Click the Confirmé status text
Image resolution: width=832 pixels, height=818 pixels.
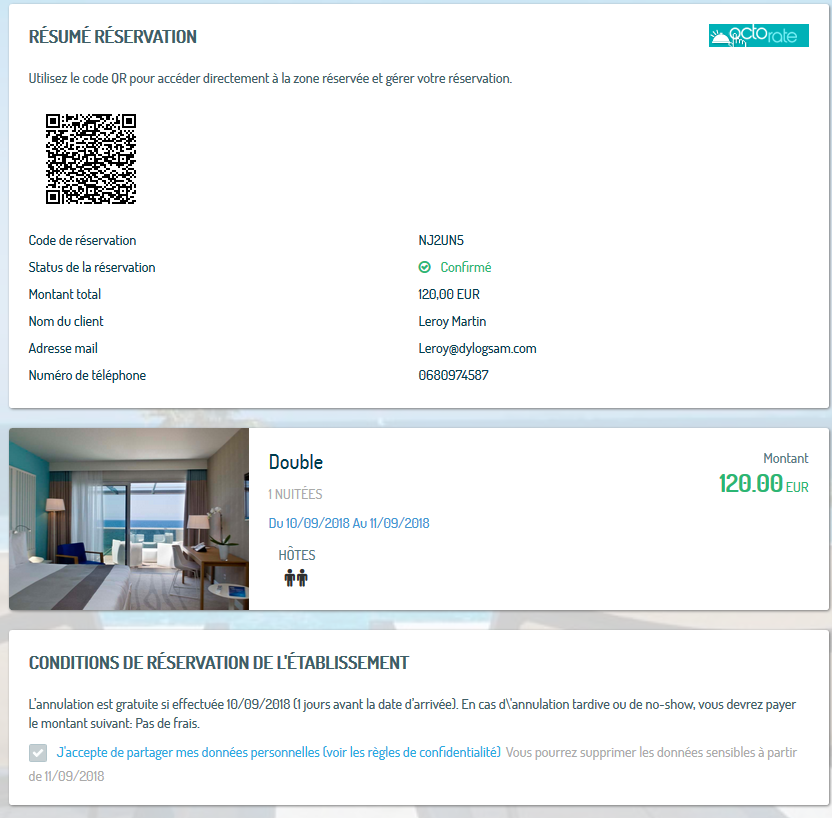466,267
